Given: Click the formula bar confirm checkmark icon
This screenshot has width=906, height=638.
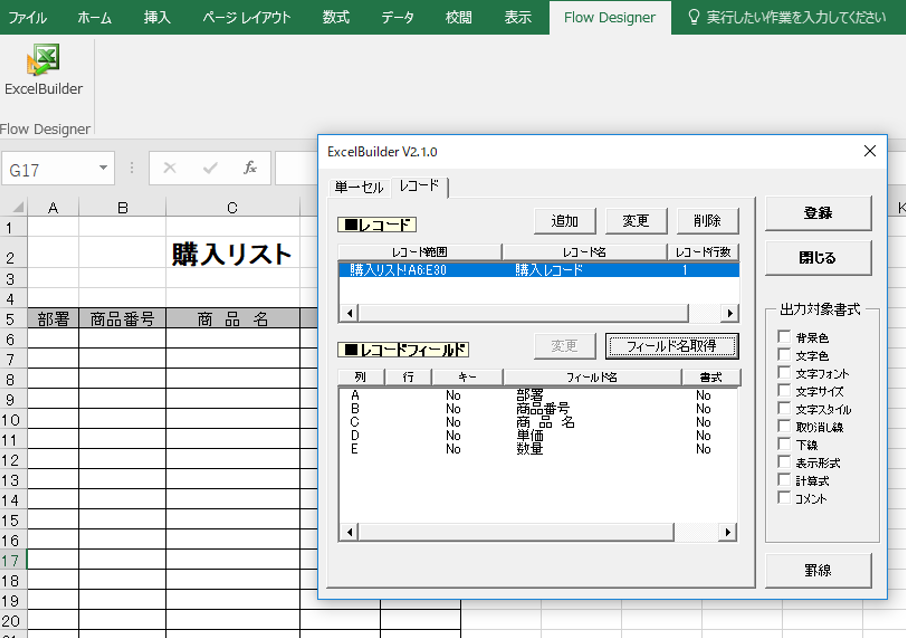Looking at the screenshot, I should pos(210,168).
